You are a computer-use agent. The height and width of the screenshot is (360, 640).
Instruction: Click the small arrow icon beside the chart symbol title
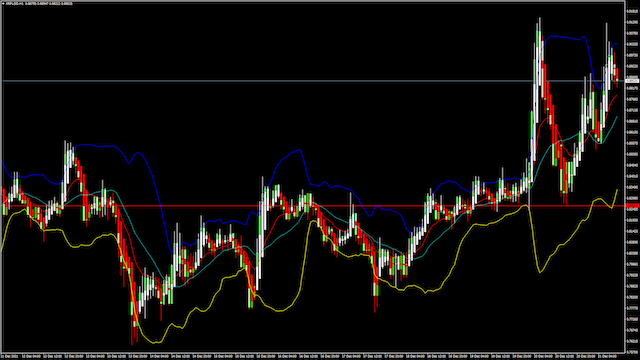[x=3, y=4]
